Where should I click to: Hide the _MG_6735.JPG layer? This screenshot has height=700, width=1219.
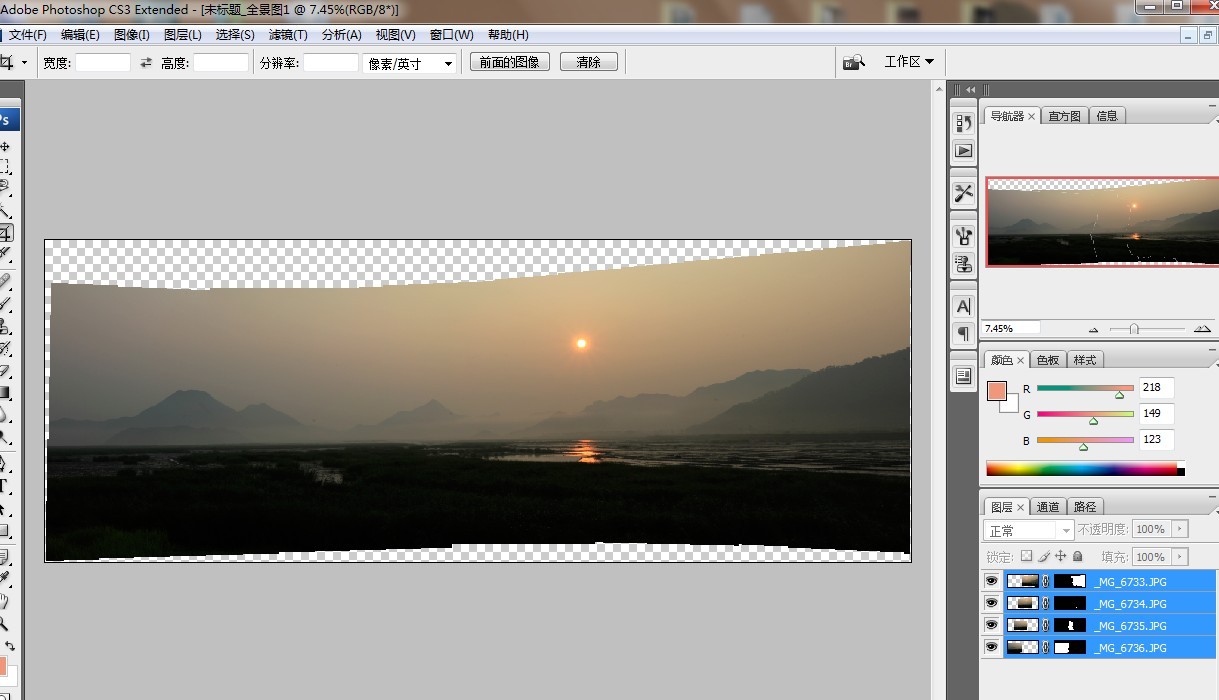[991, 625]
